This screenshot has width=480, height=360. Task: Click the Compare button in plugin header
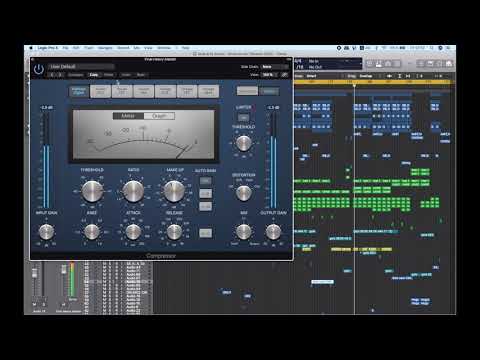point(76,75)
